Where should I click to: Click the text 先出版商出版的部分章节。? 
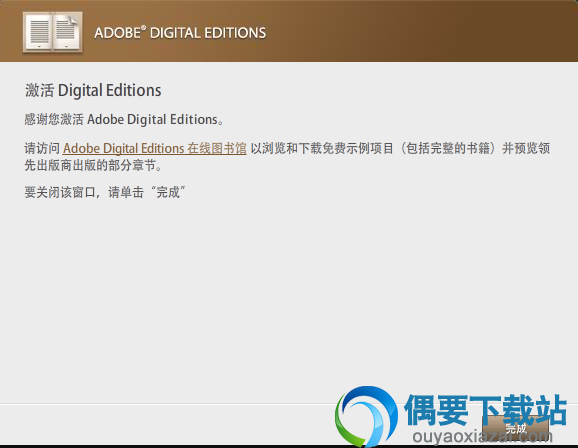(94, 166)
